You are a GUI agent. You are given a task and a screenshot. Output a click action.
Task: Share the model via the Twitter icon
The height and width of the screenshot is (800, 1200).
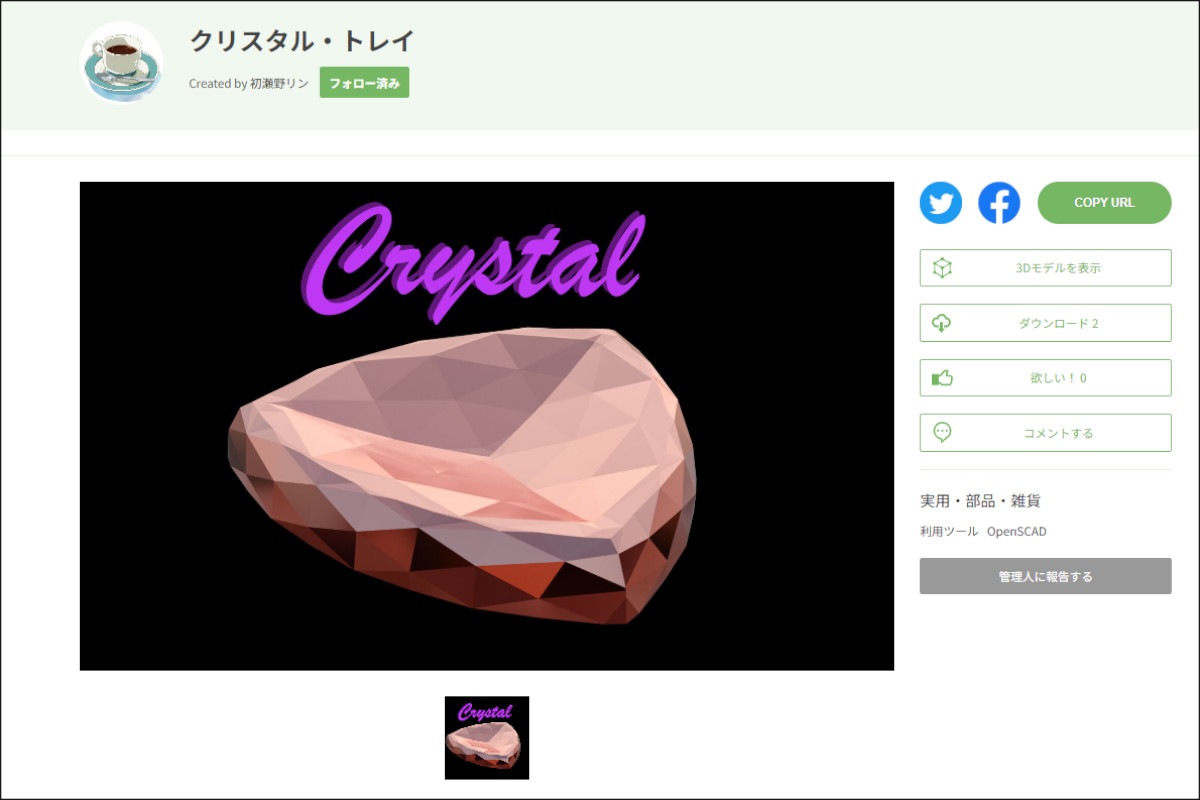pos(941,203)
